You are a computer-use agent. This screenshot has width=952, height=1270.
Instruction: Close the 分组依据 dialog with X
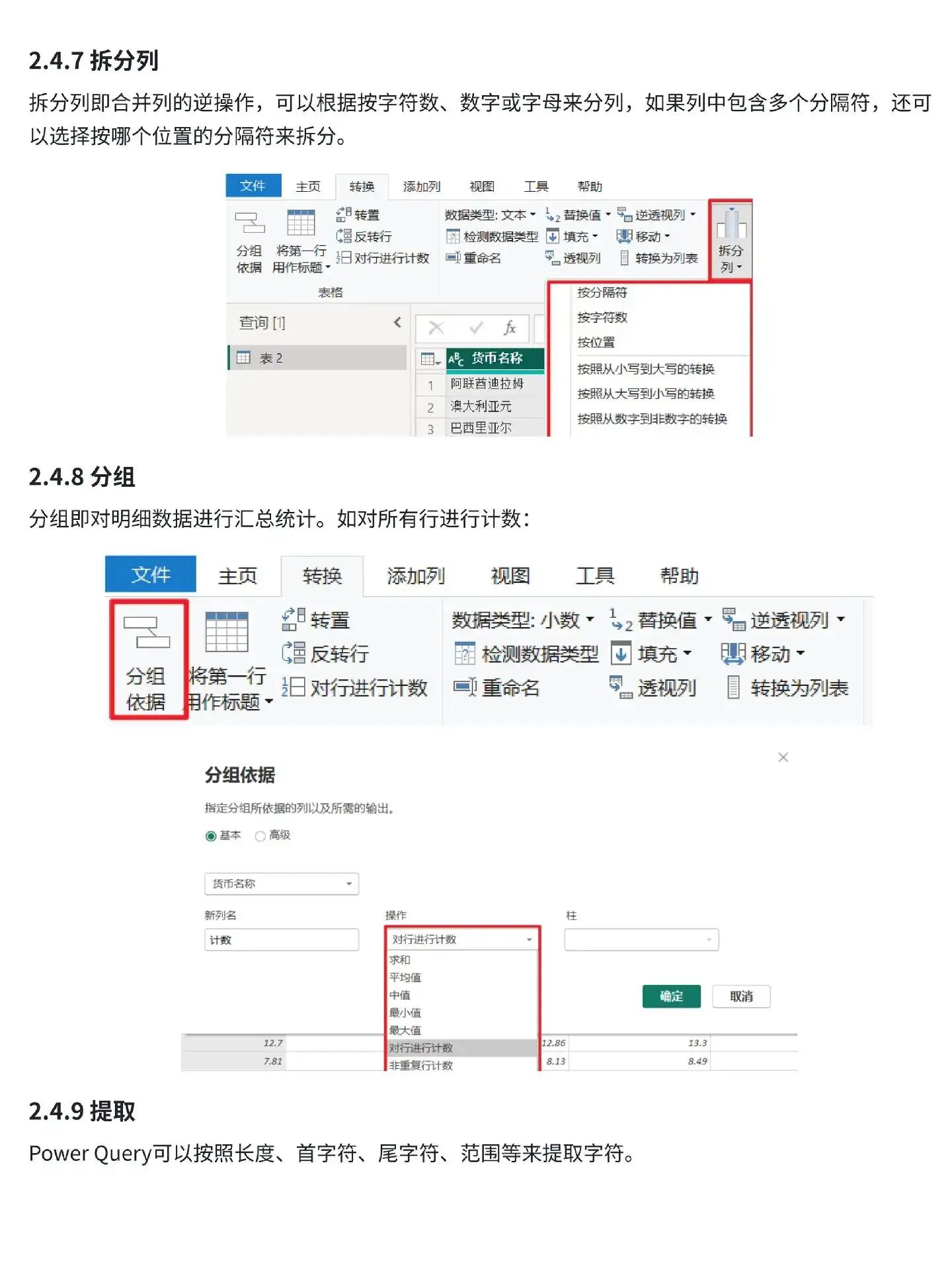(783, 757)
